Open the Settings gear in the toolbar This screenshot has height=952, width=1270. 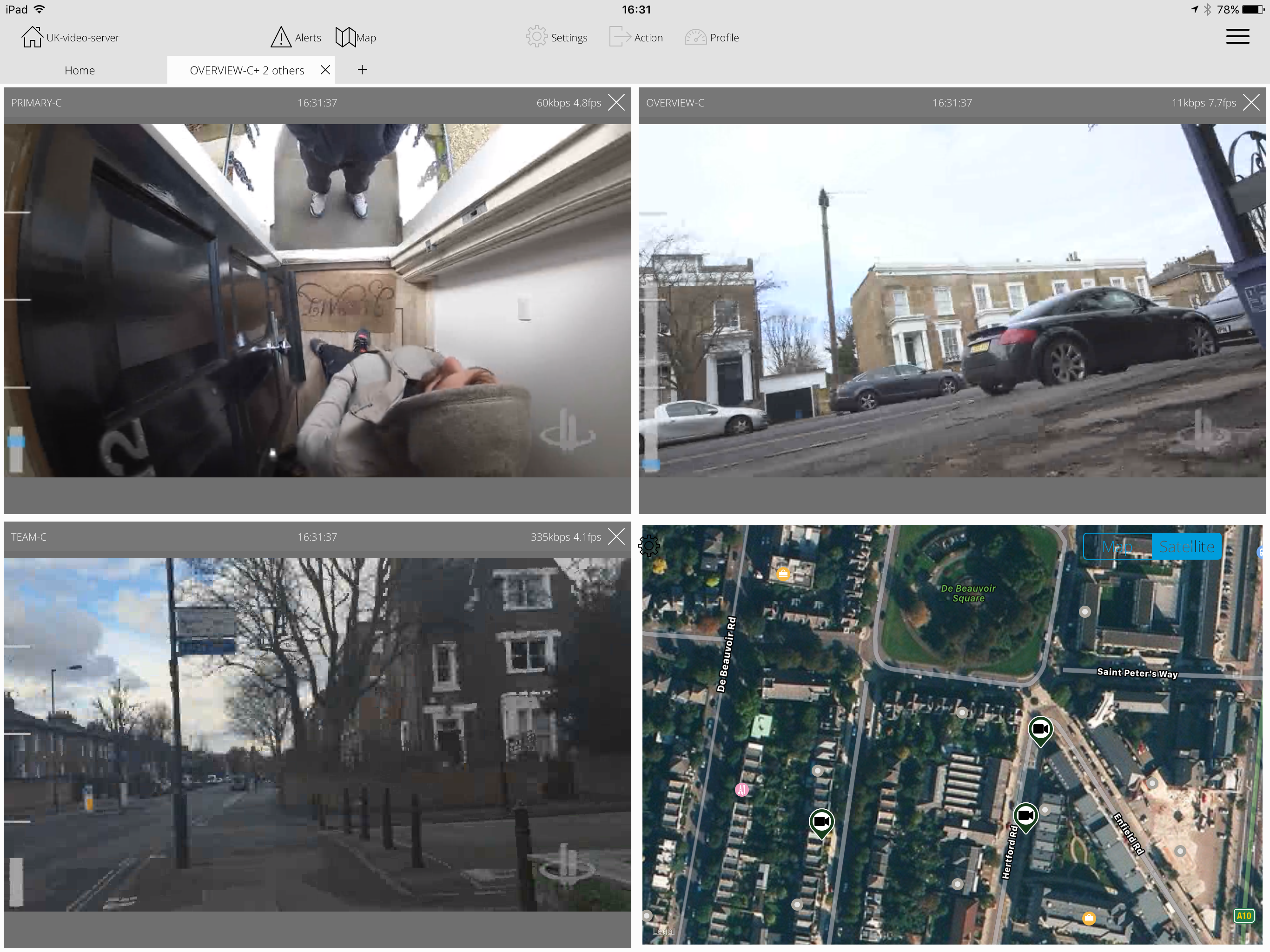tap(536, 37)
